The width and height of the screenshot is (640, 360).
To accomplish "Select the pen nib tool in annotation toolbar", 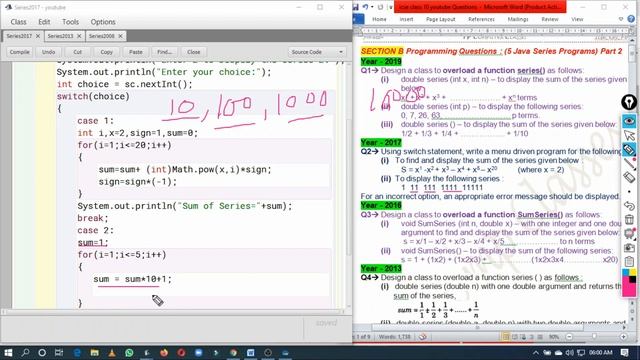I will point(629,102).
